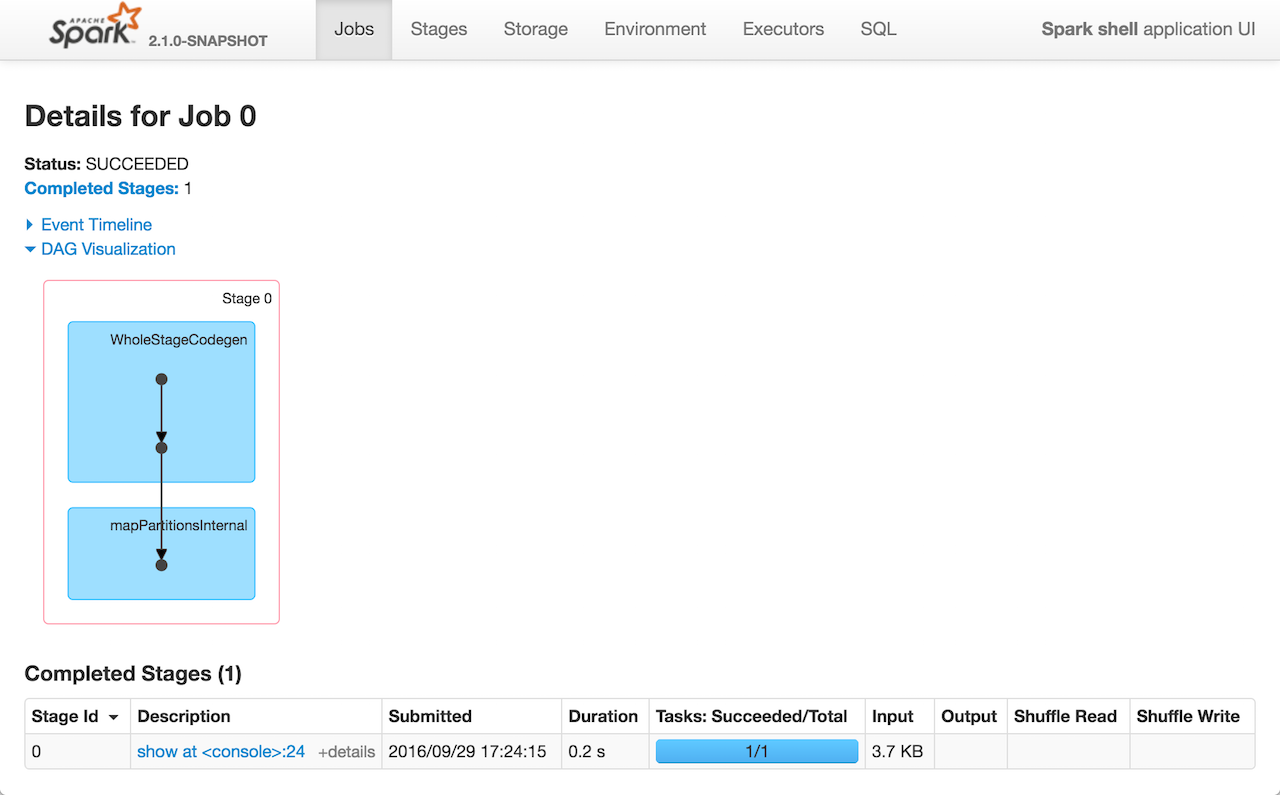Click the node dot in mapPartitionsInternal
This screenshot has height=795, width=1280.
[x=161, y=565]
